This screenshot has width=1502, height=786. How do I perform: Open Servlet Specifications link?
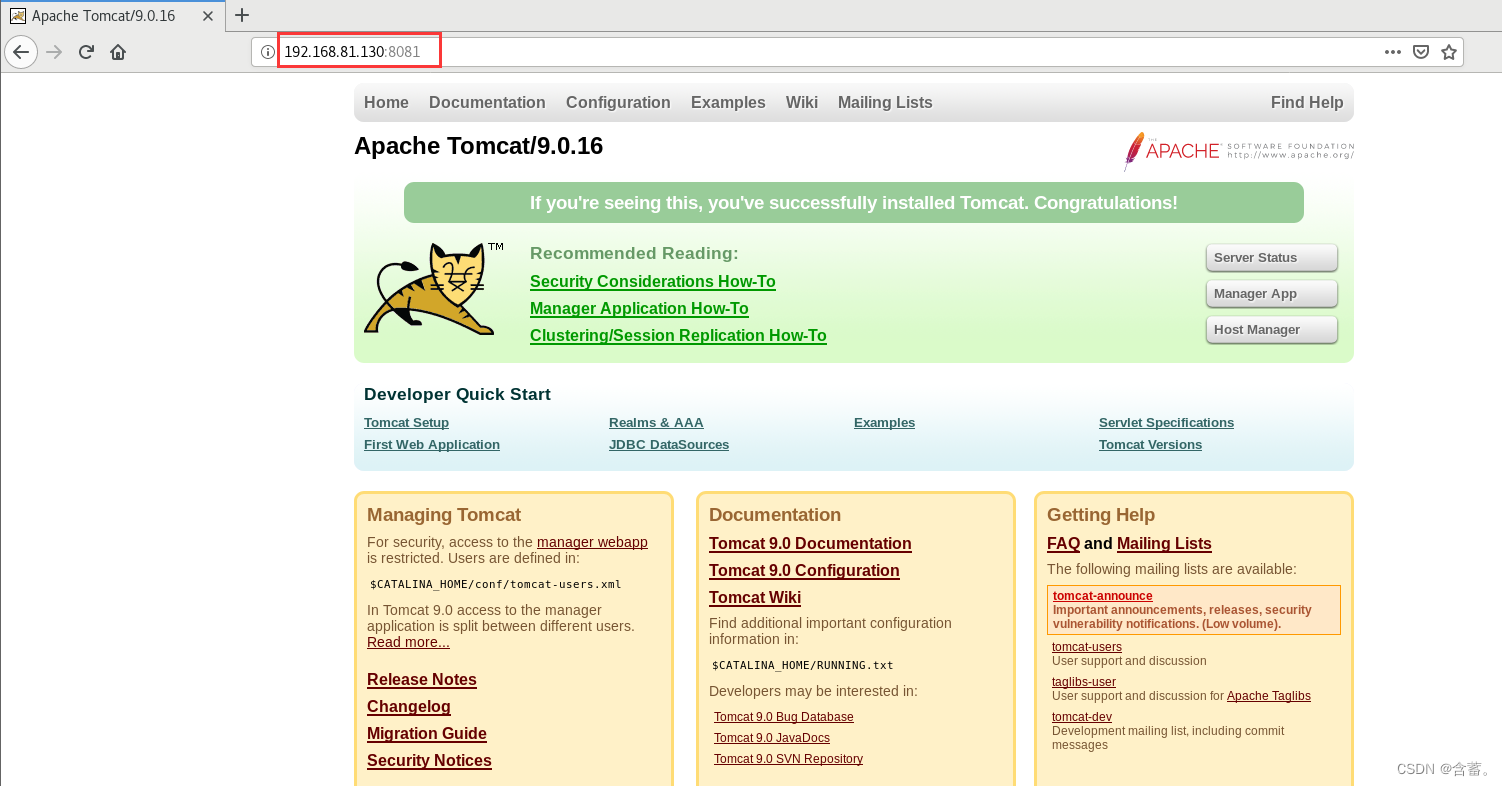coord(1166,423)
